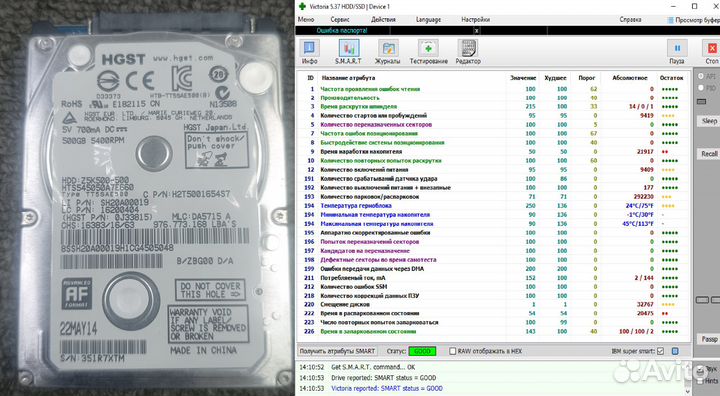Viewport: 720px width, 396px height.
Task: Select row Время в запаркованном состоянии
Action: (x=493, y=331)
